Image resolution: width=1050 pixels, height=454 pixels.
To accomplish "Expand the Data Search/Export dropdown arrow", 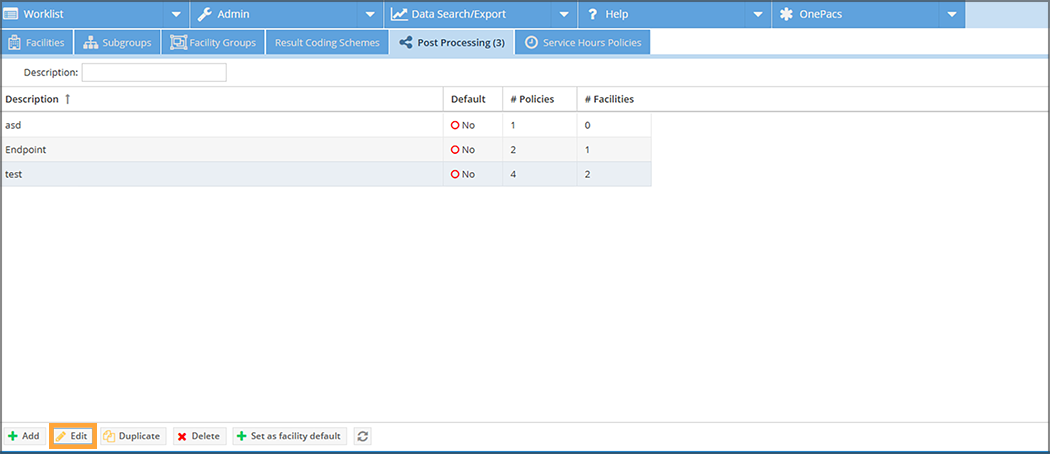I will [x=563, y=15].
